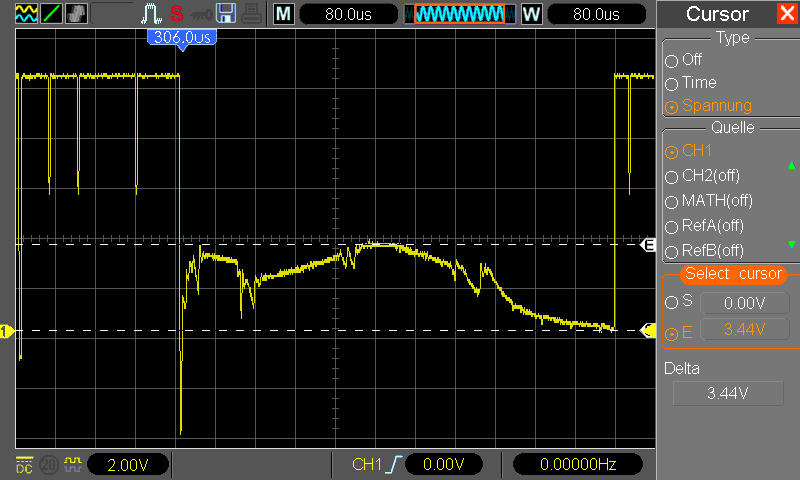
Task: Click the sine wave display icon
Action: tap(26, 14)
